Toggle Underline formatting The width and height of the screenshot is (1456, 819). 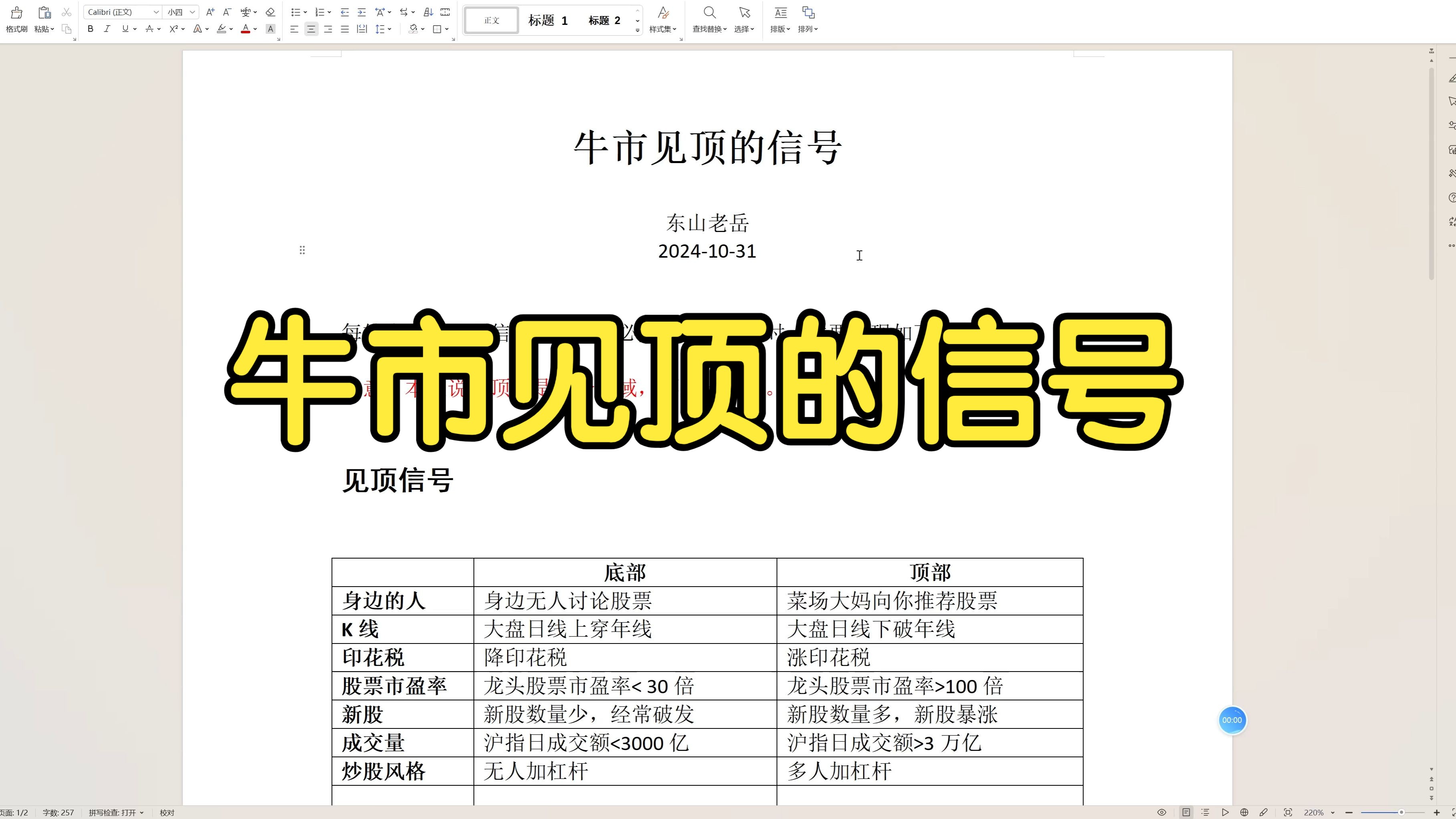point(125,29)
